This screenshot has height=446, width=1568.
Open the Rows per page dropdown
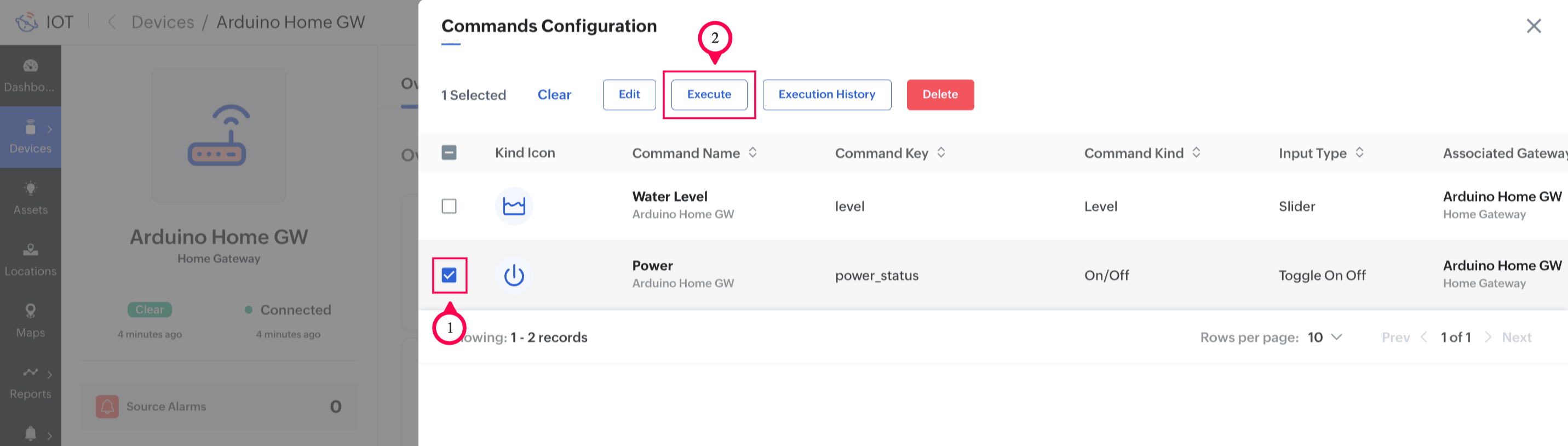click(1325, 338)
